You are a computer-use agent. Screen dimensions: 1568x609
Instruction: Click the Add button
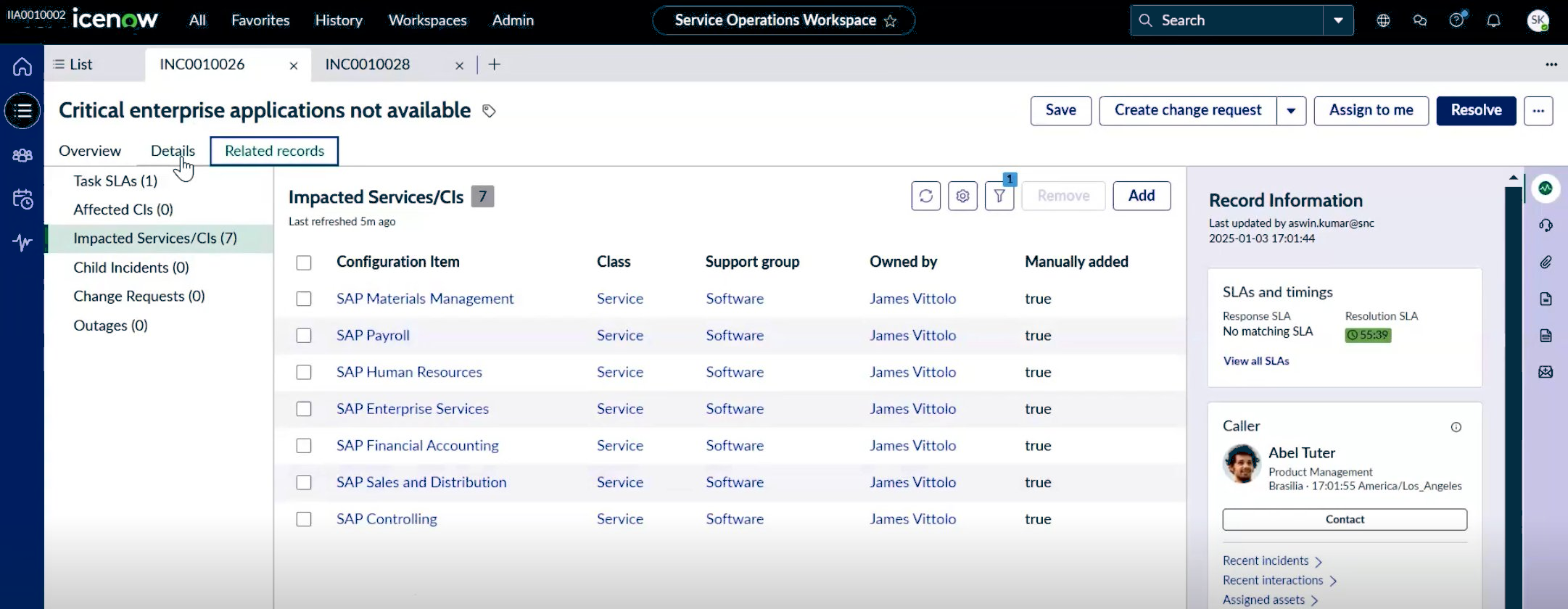point(1142,196)
